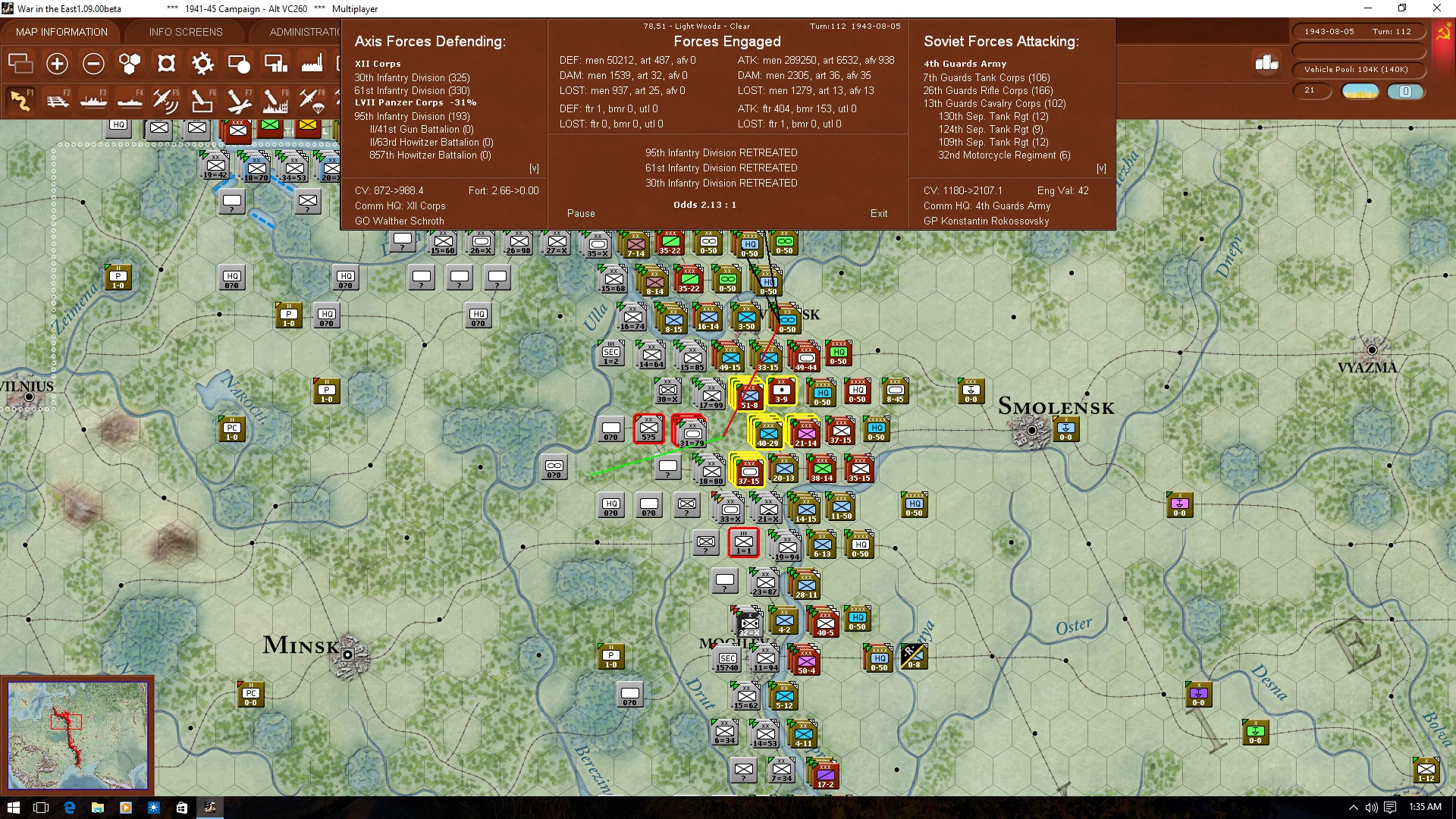This screenshot has height=819, width=1456.
Task: Click the 13th Guards Cavalry Corps (102) entry
Action: (994, 104)
